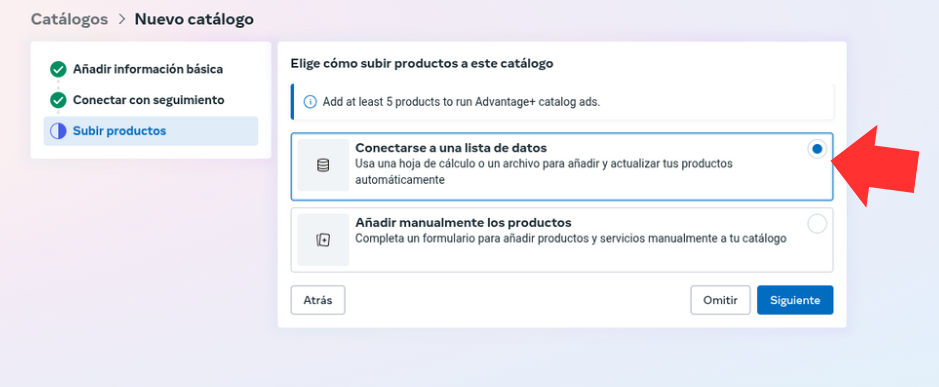
Task: Click half-filled circle icon beside Subir productos
Action: pyautogui.click(x=58, y=131)
